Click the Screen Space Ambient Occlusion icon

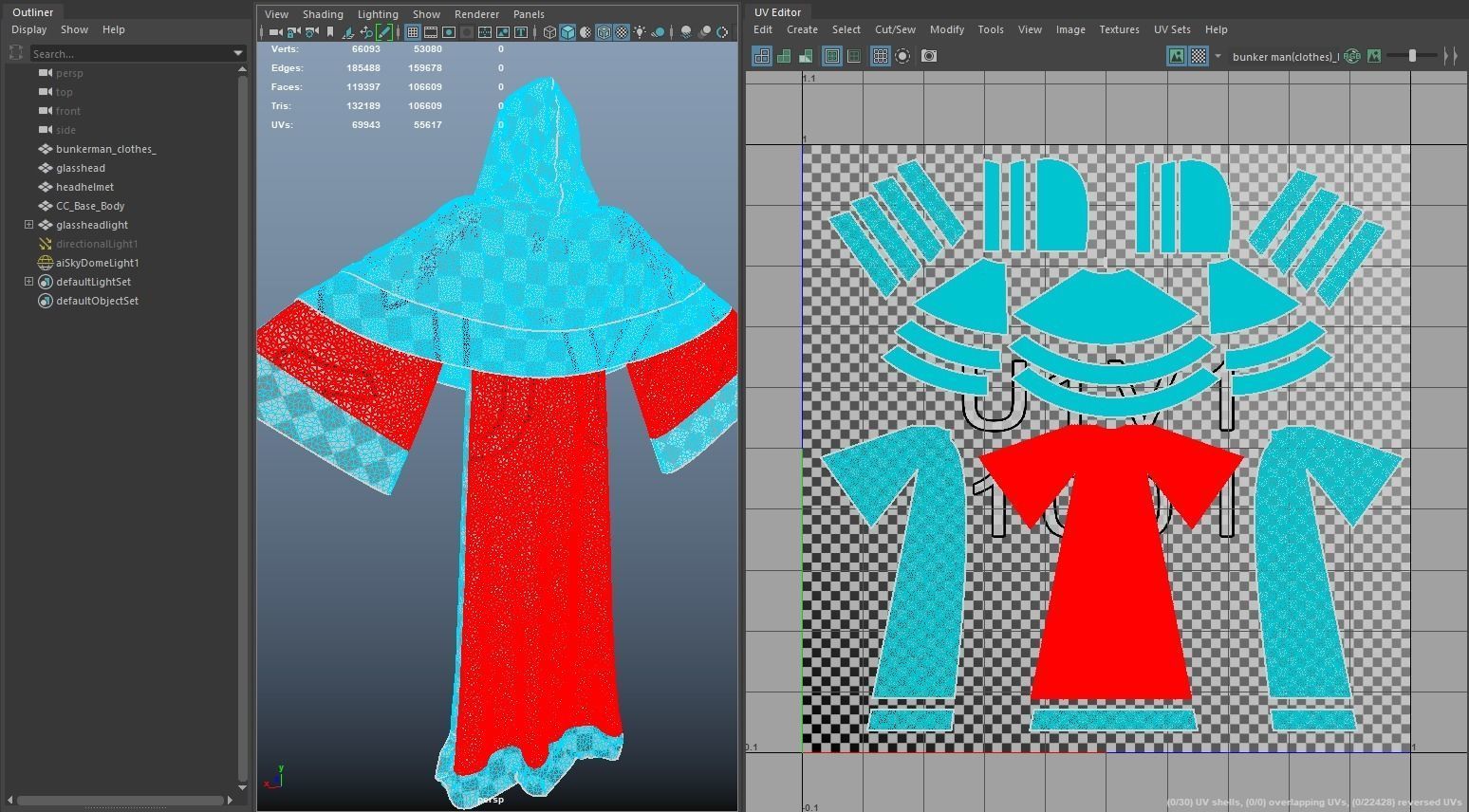[x=686, y=32]
